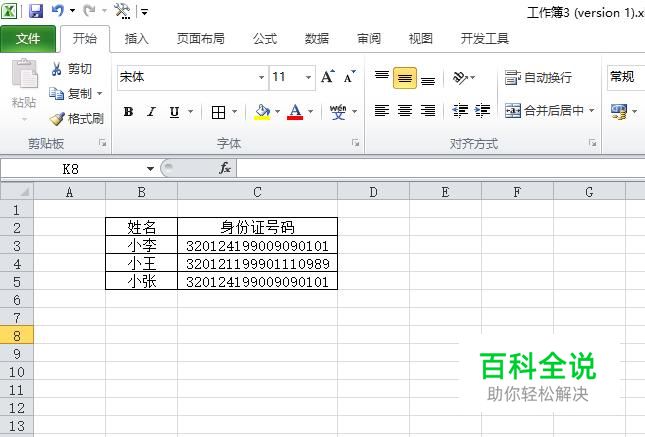This screenshot has height=437, width=645.
Task: Open the font name 宋体 dropdown
Action: coord(261,77)
